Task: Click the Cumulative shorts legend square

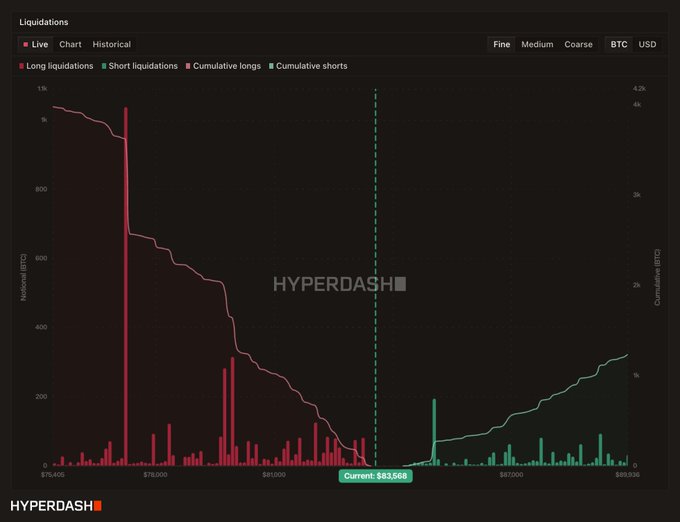Action: point(271,66)
